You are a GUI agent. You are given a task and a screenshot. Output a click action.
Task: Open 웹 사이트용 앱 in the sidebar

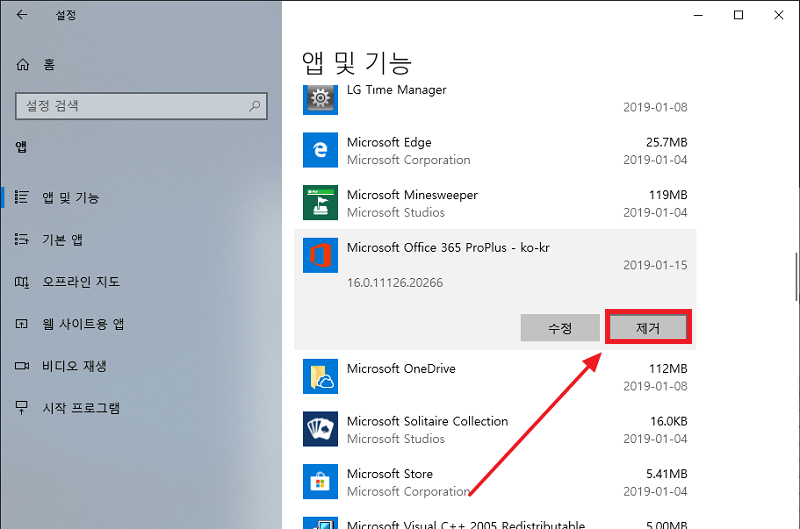pyautogui.click(x=83, y=323)
